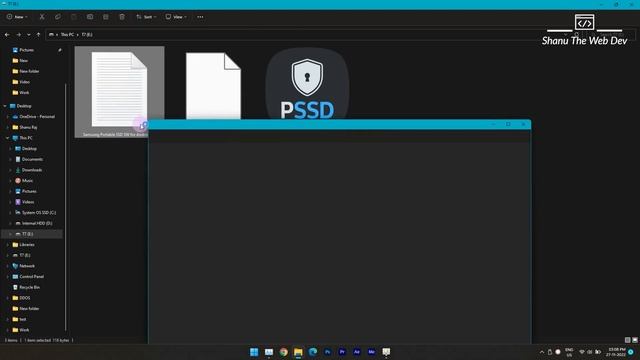Collapse the top-level Desktop tree node
The width and height of the screenshot is (640, 360).
[x=5, y=106]
